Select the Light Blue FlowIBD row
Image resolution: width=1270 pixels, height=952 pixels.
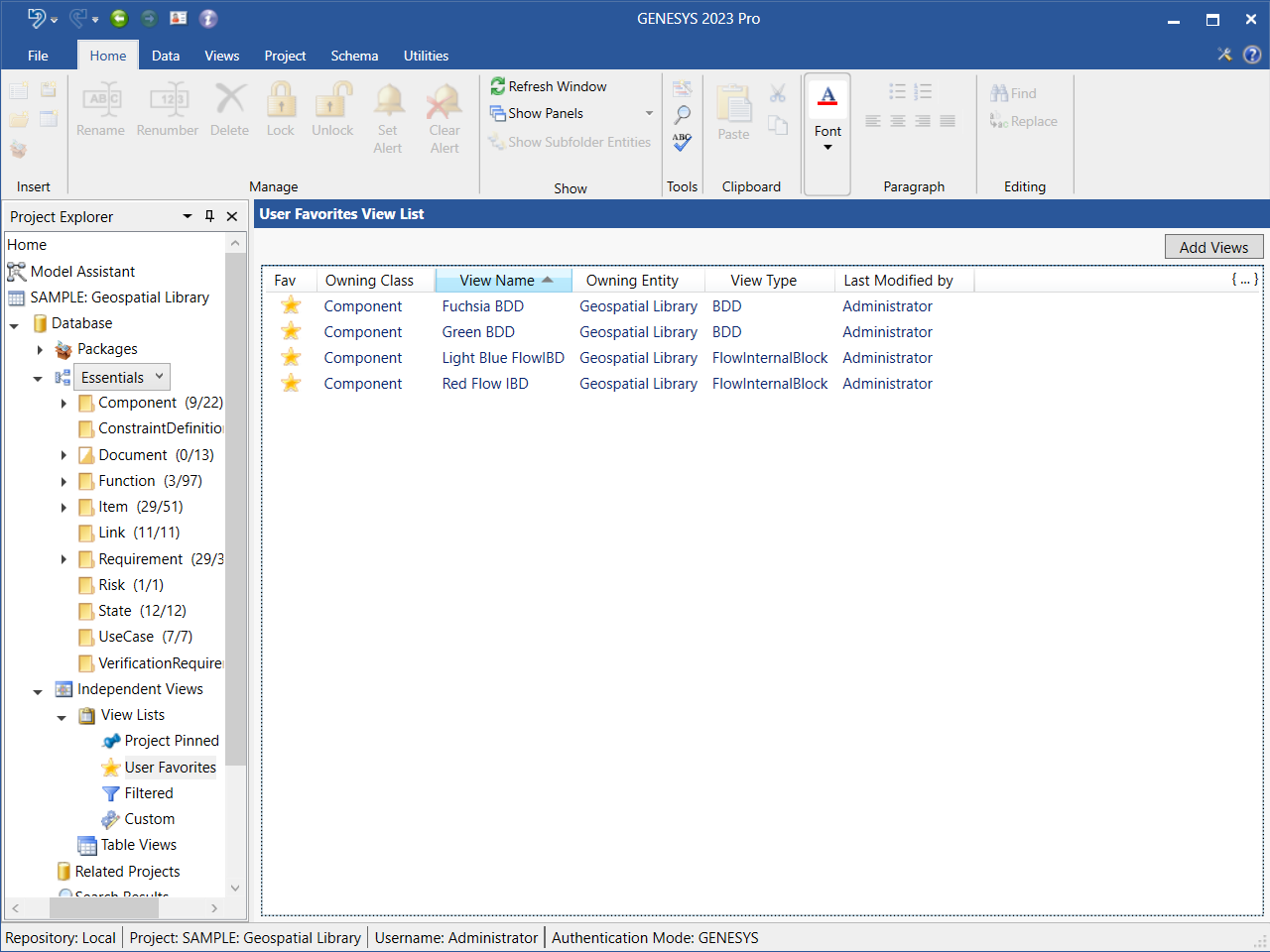click(502, 358)
